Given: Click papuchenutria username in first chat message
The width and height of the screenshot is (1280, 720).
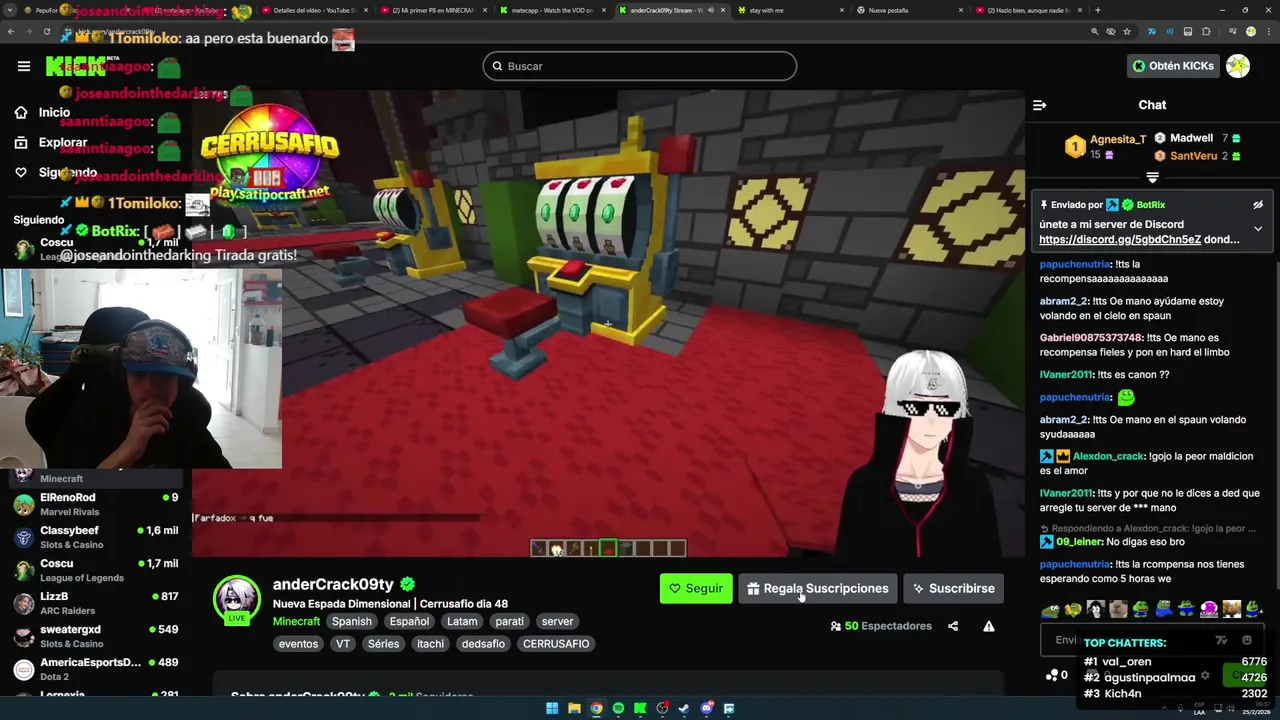Looking at the screenshot, I should tap(1075, 265).
